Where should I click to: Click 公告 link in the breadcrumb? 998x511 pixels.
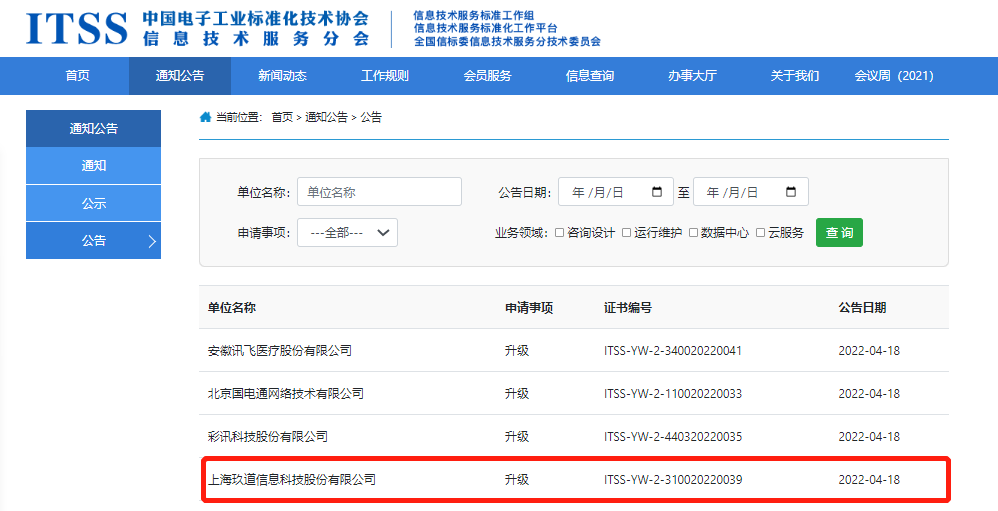pos(371,117)
